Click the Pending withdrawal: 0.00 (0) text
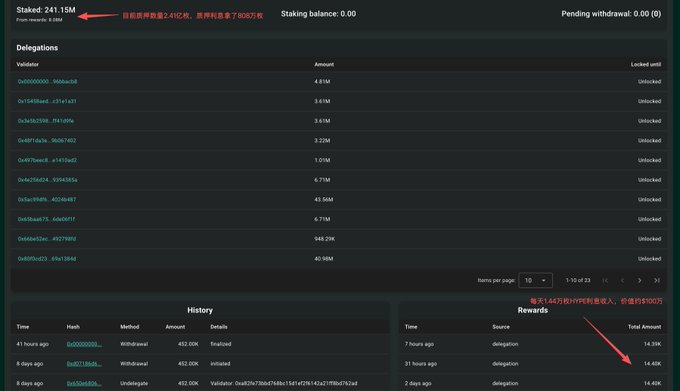 (x=611, y=14)
